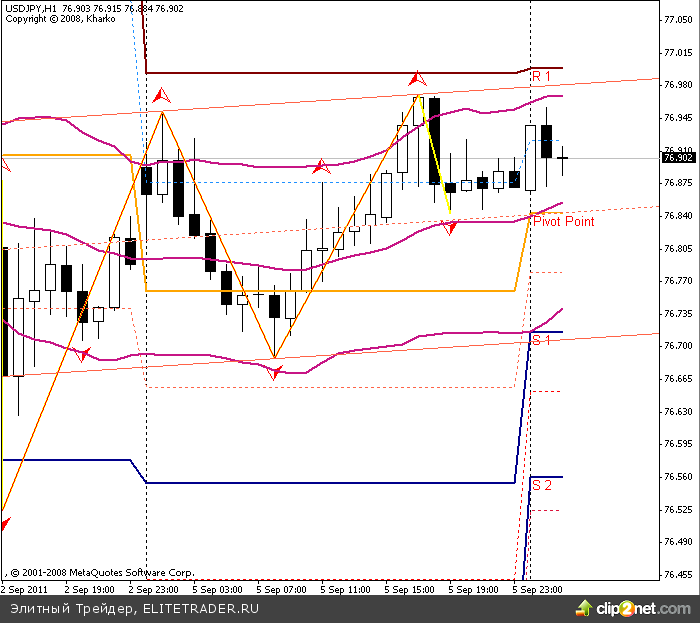This screenshot has height=623, width=700.
Task: Click the red arrow in the bottom-left chart corner
Action: [5, 523]
